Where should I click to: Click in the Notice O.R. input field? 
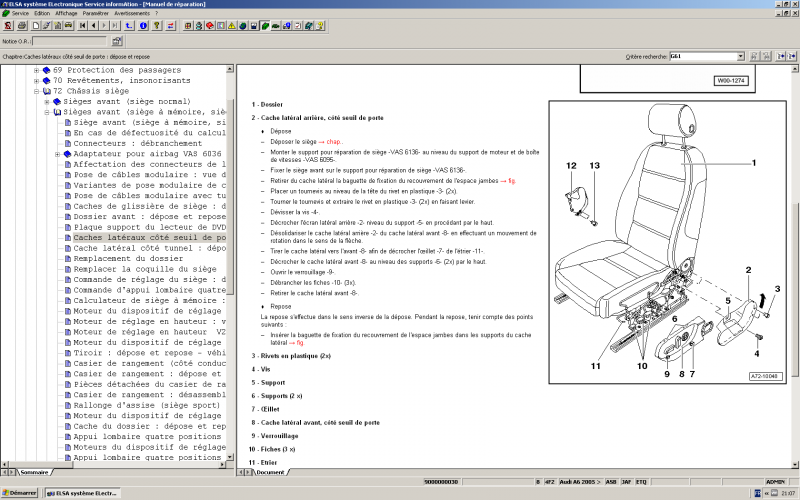pyautogui.click(x=69, y=42)
